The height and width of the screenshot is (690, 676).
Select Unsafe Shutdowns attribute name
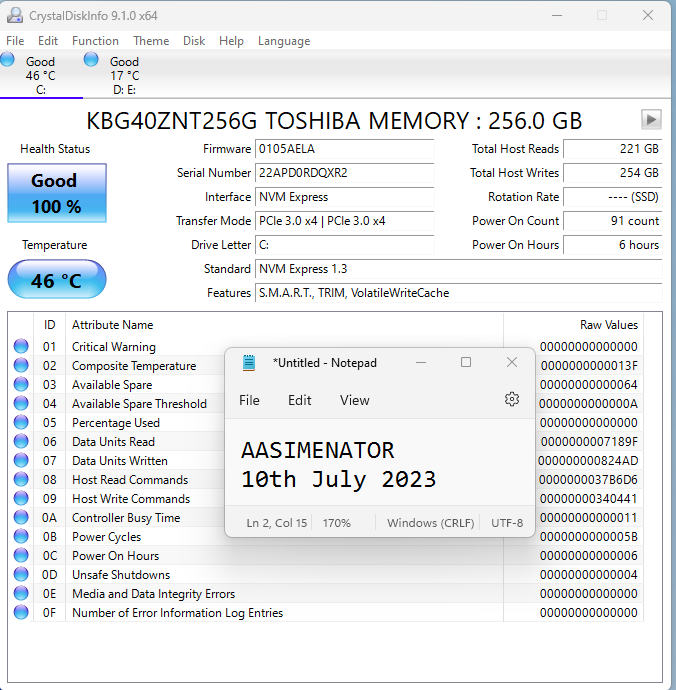[121, 575]
